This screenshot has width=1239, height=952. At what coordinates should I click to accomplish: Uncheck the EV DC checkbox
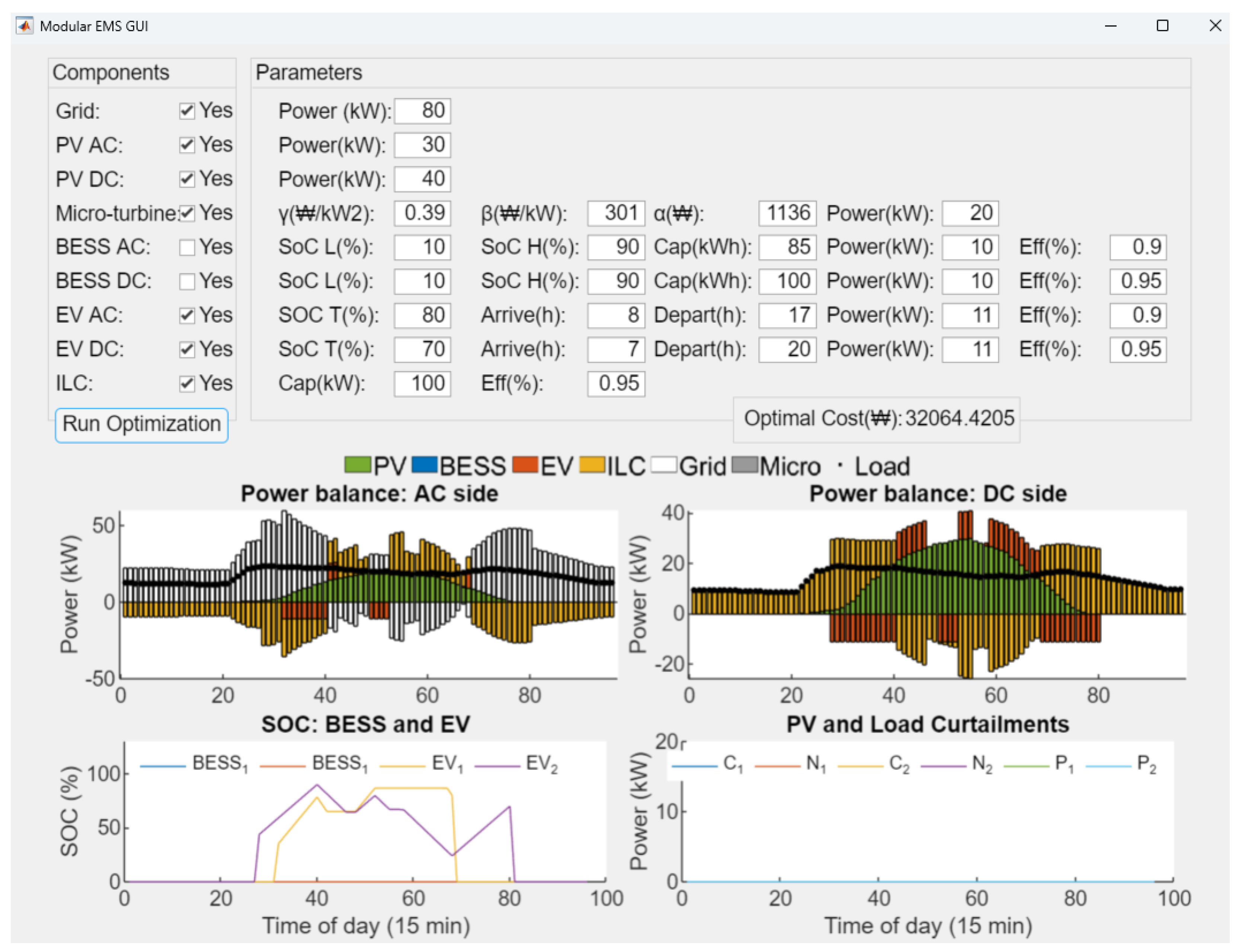coord(187,349)
